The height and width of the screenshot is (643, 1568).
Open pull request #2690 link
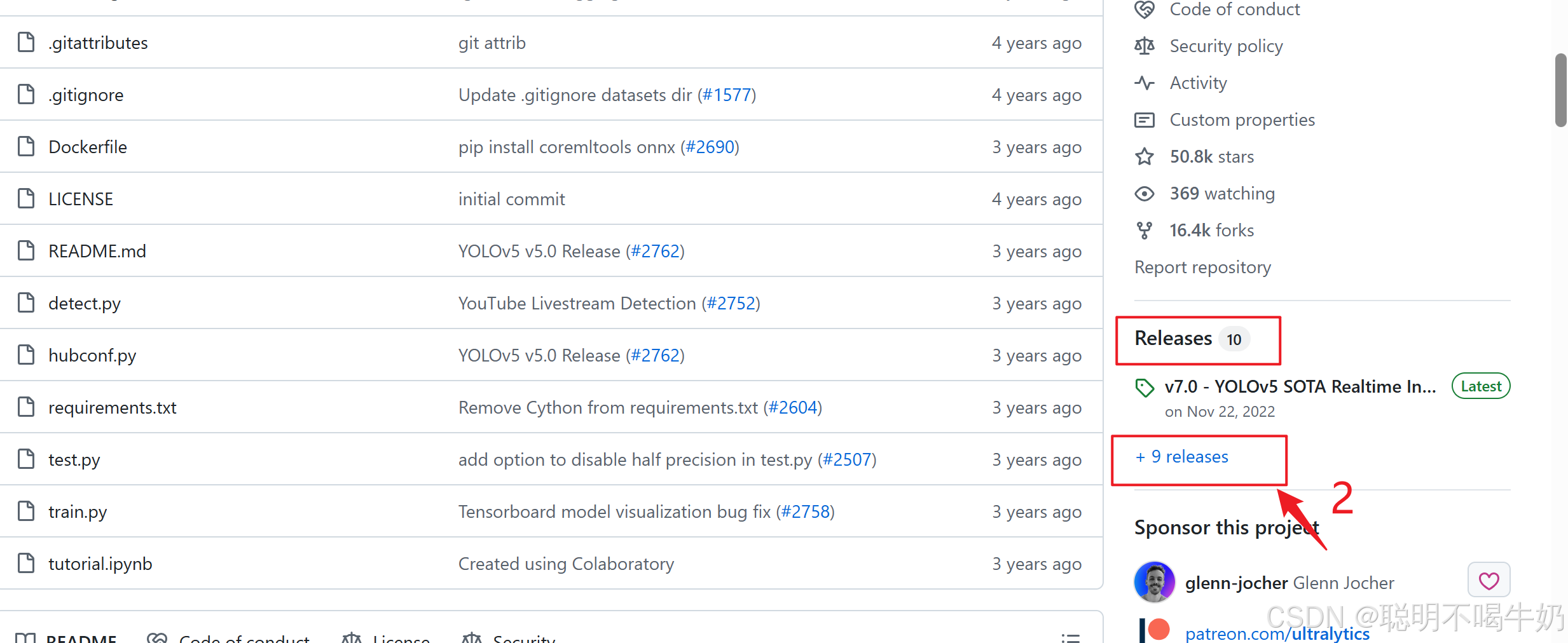(710, 147)
